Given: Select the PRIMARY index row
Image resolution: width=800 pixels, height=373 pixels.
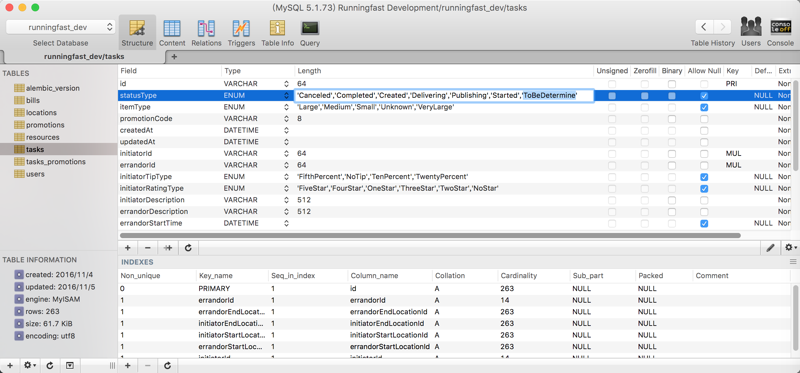Looking at the screenshot, I should (454, 289).
